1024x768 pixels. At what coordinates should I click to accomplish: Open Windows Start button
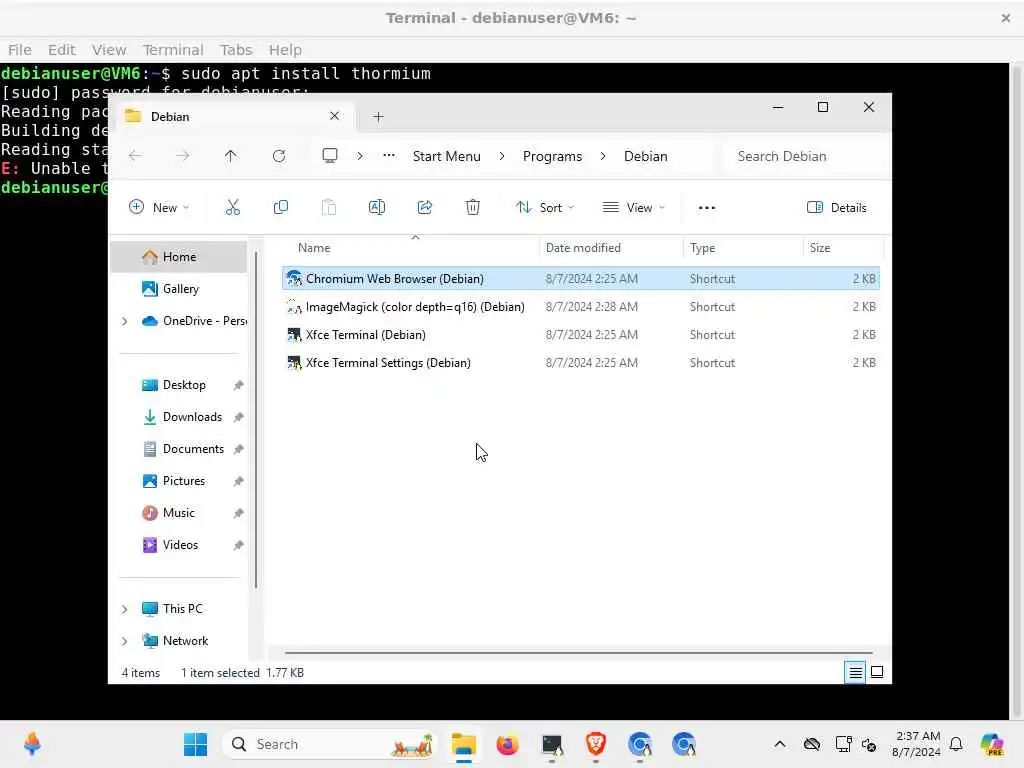[x=195, y=744]
